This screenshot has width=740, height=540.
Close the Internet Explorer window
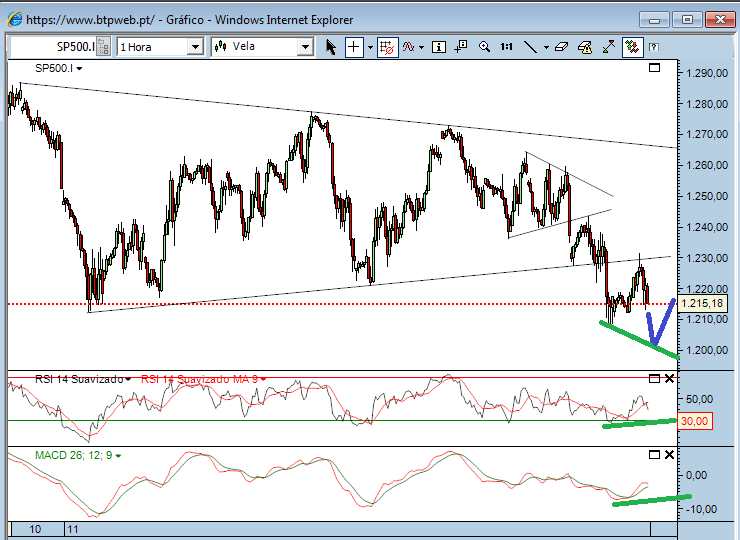[x=720, y=20]
